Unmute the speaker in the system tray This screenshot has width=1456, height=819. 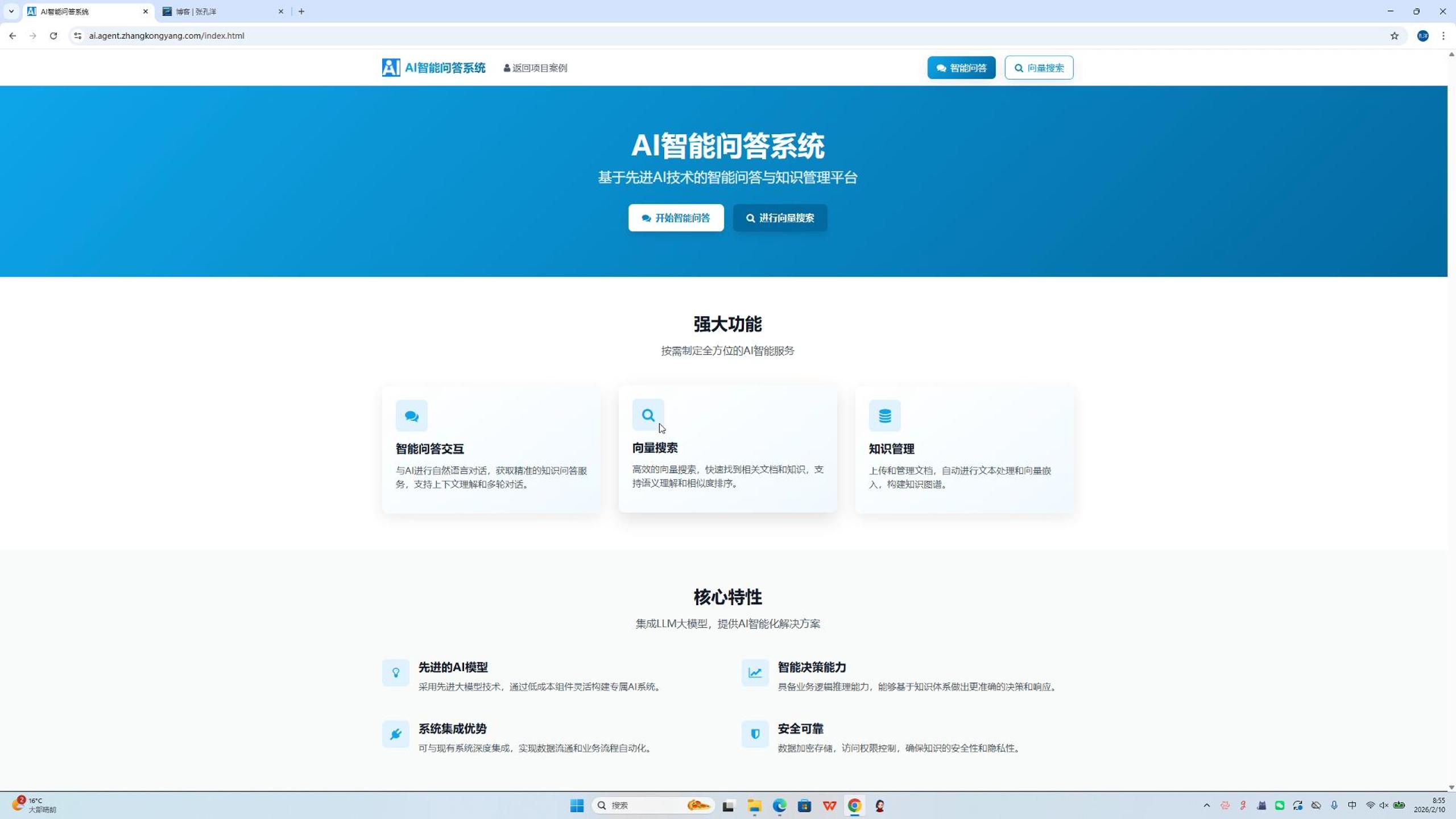coord(1383,805)
